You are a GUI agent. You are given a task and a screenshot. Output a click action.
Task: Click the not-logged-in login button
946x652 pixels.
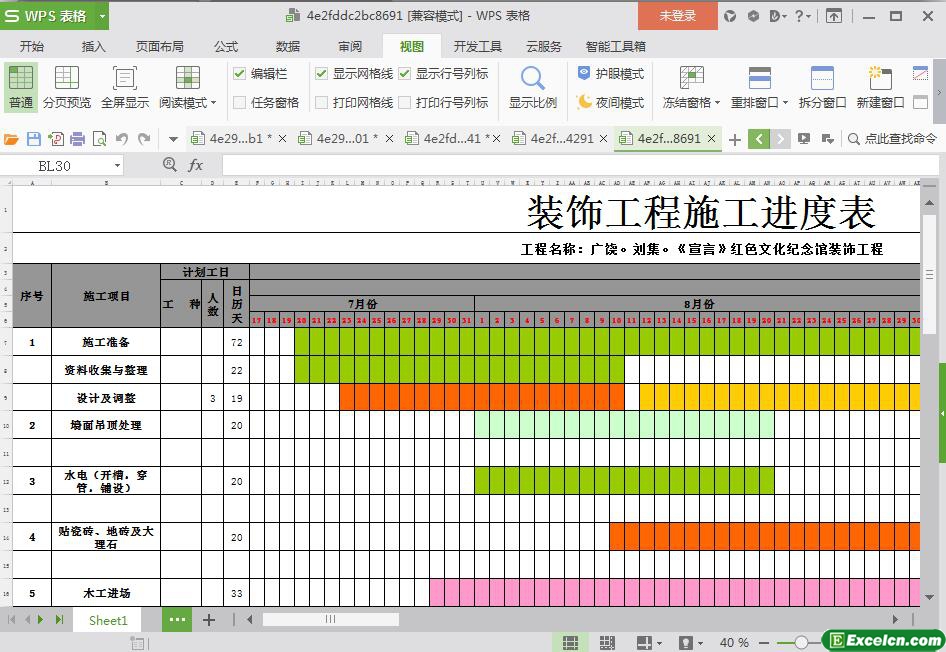(677, 15)
